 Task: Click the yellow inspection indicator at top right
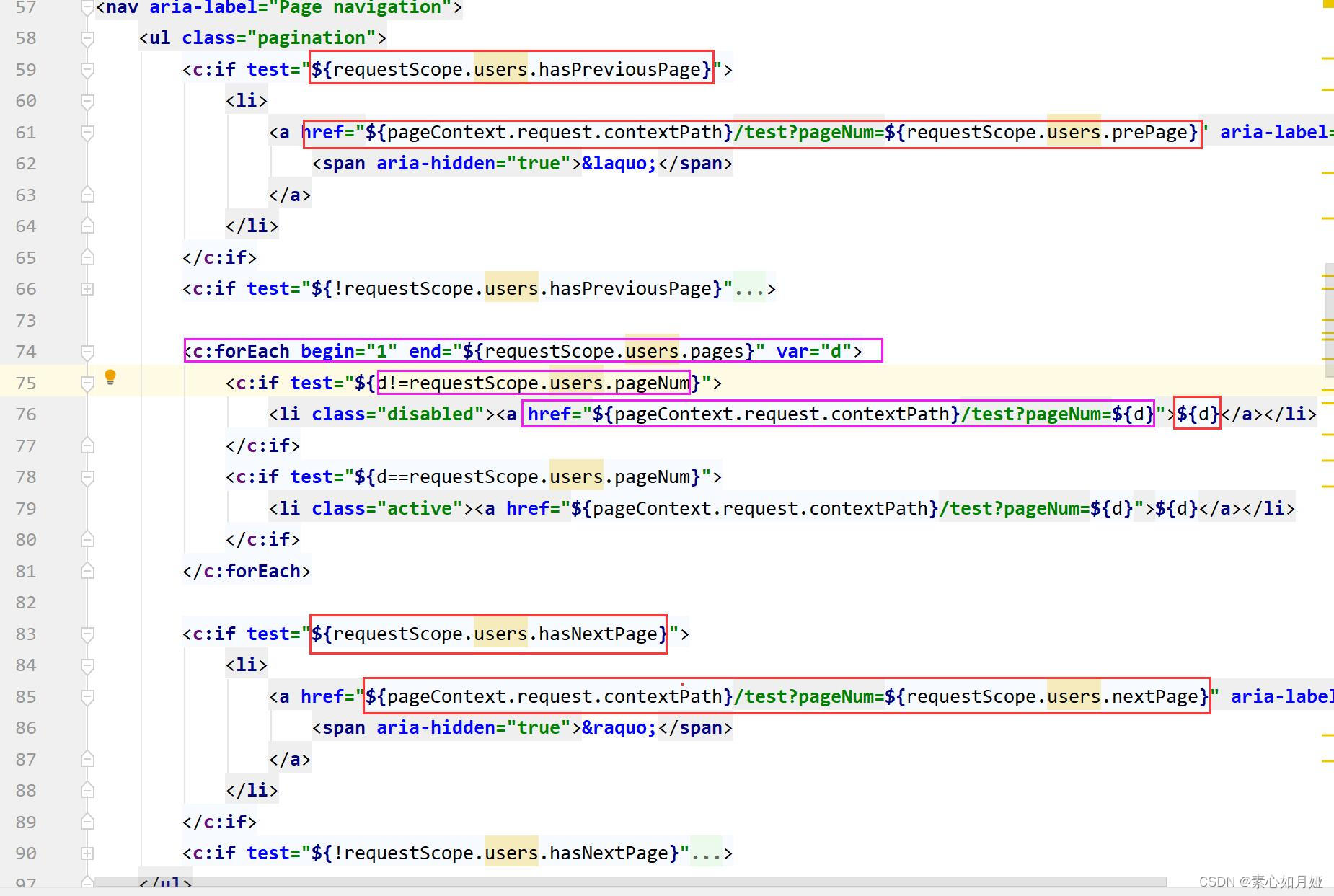click(1328, 4)
